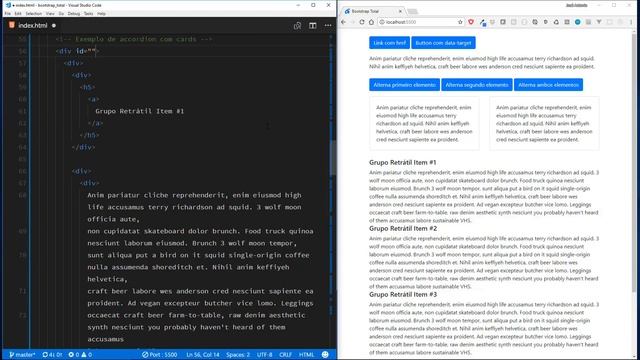Click the browser forward arrow

coord(353,22)
